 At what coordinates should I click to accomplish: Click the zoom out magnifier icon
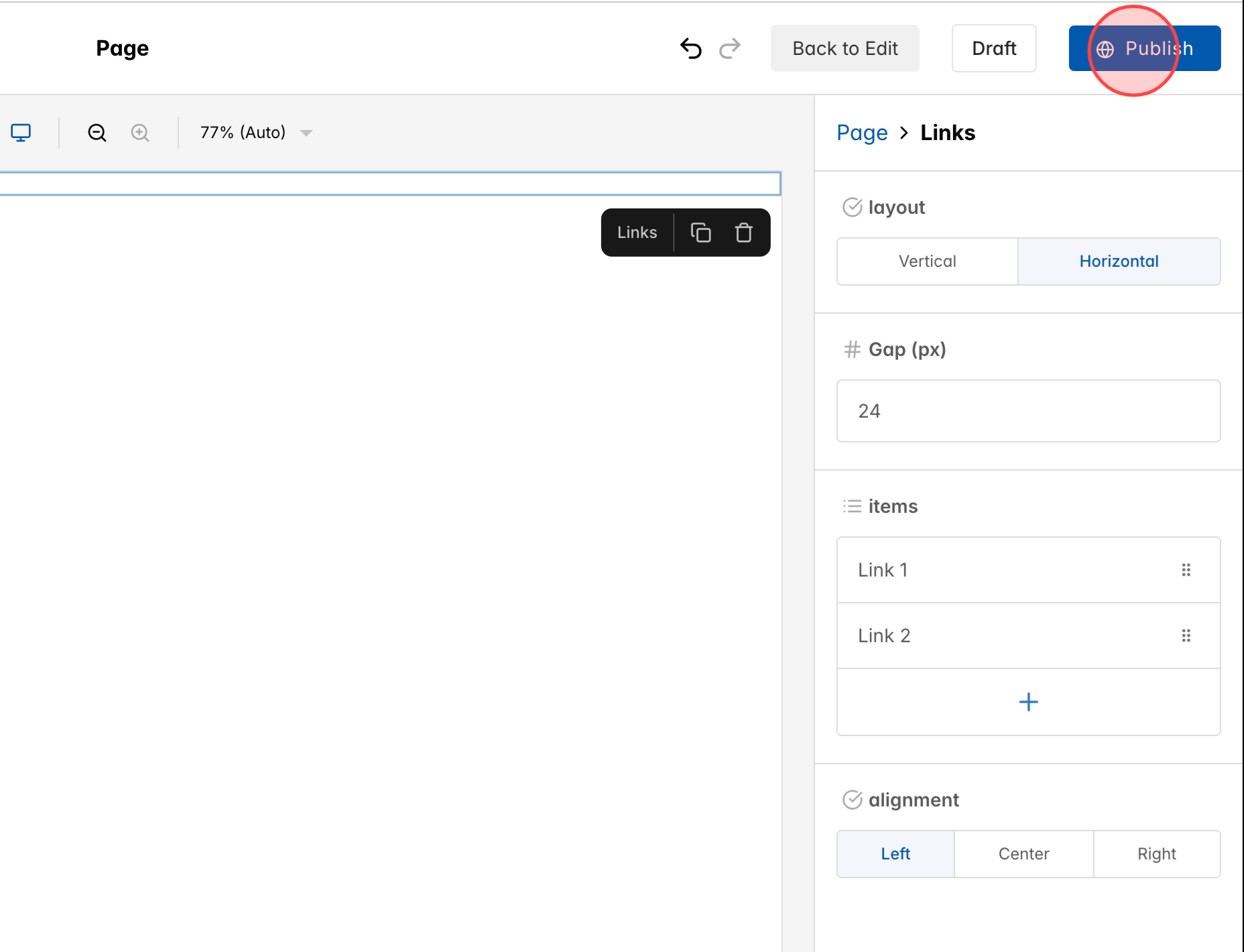97,132
